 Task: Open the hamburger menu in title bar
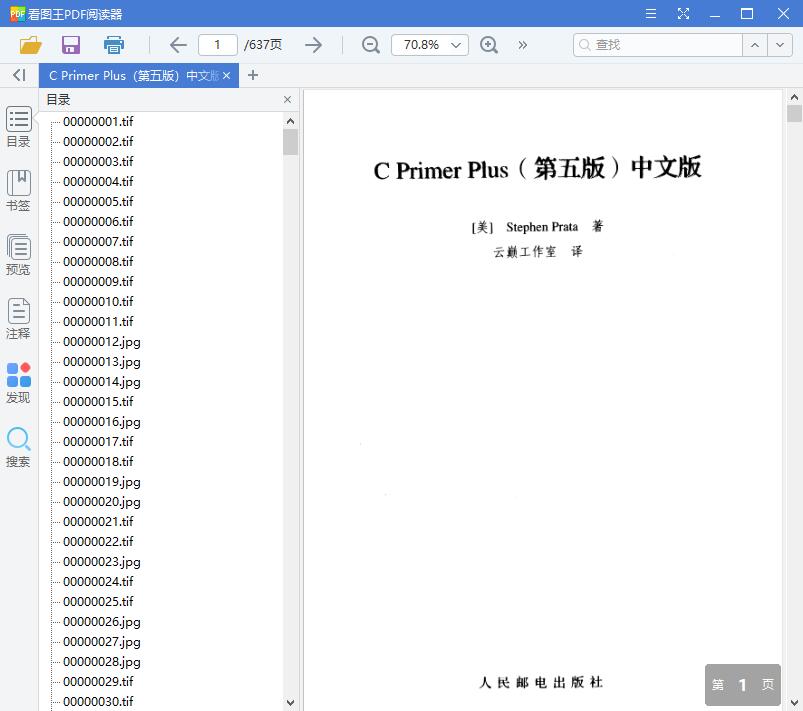pos(651,14)
